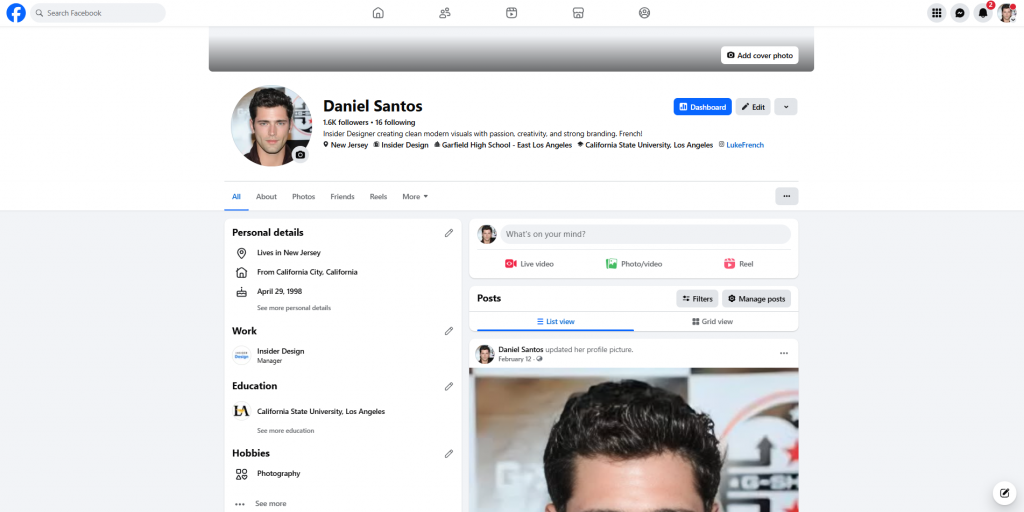Select the All profile tab
This screenshot has height=512, width=1024.
[236, 197]
